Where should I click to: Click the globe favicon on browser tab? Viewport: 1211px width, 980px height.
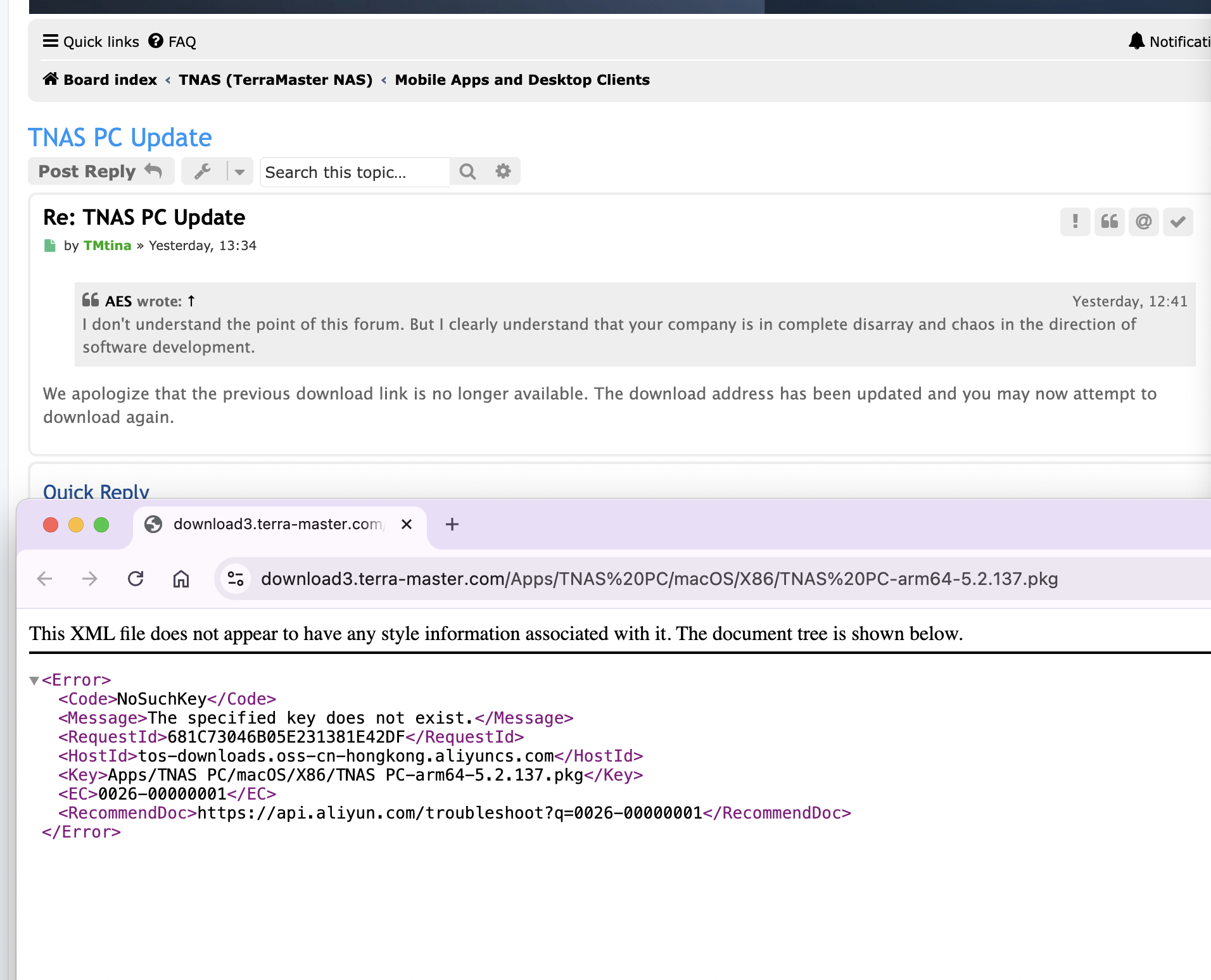(153, 524)
